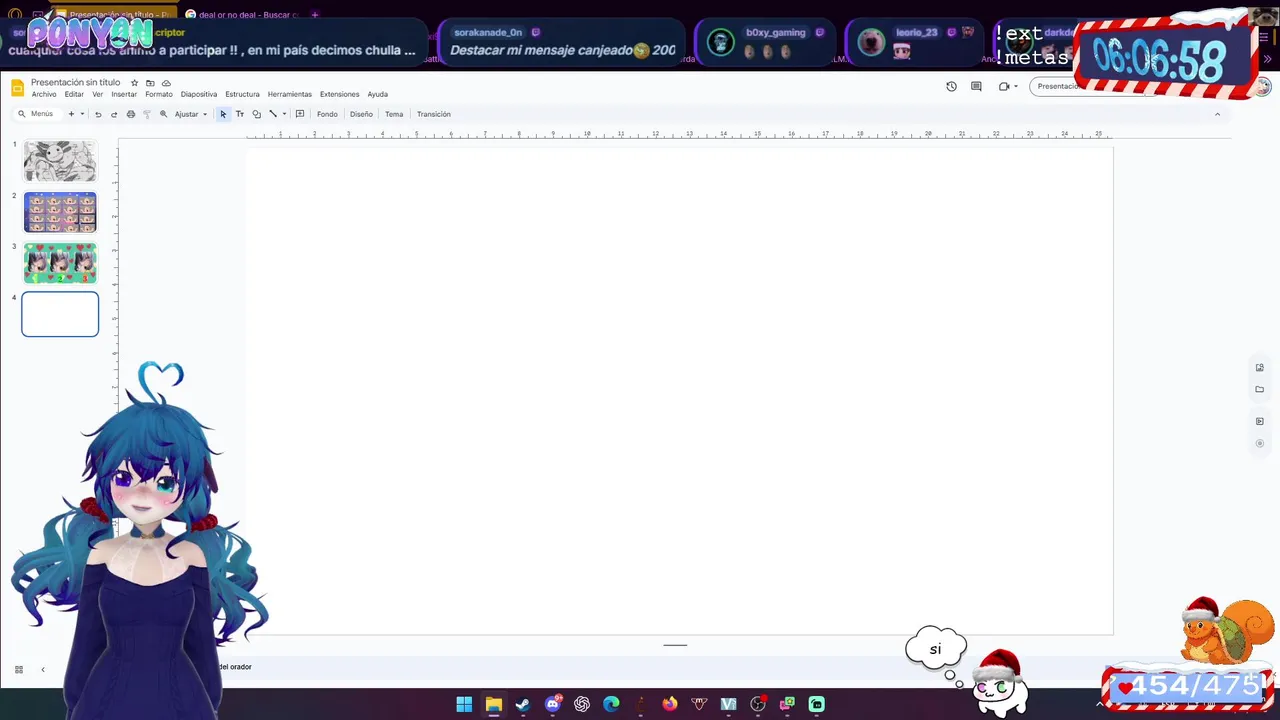Click the Tema button
1280x720 pixels.
[x=394, y=114]
